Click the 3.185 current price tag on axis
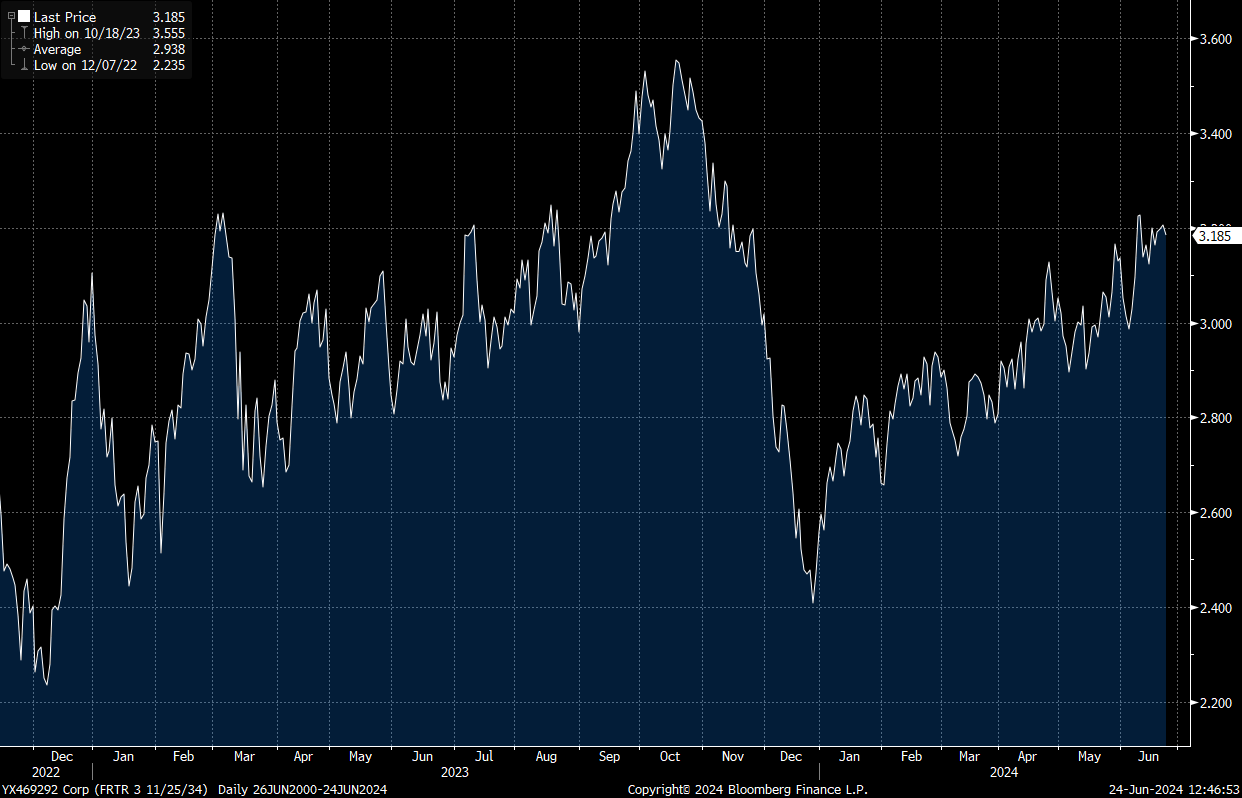Viewport: 1242px width, 798px height. (1215, 236)
